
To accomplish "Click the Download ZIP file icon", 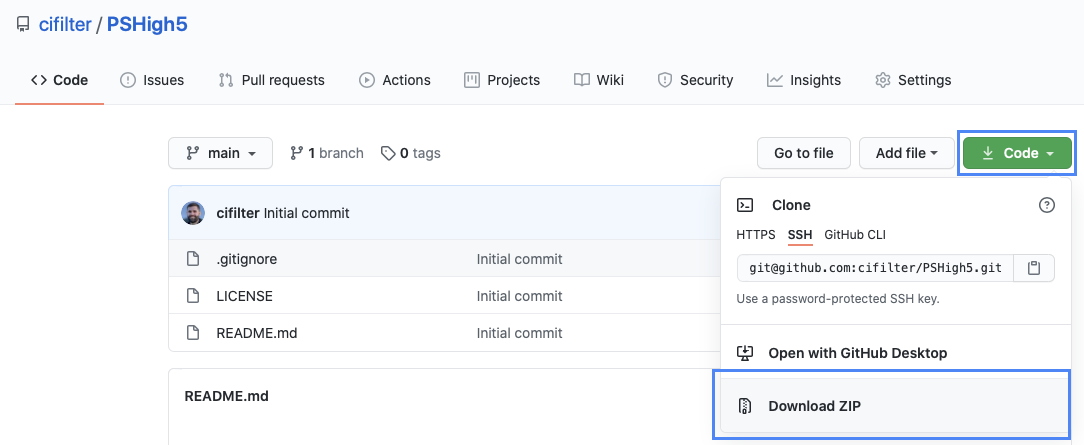I will pyautogui.click(x=745, y=406).
